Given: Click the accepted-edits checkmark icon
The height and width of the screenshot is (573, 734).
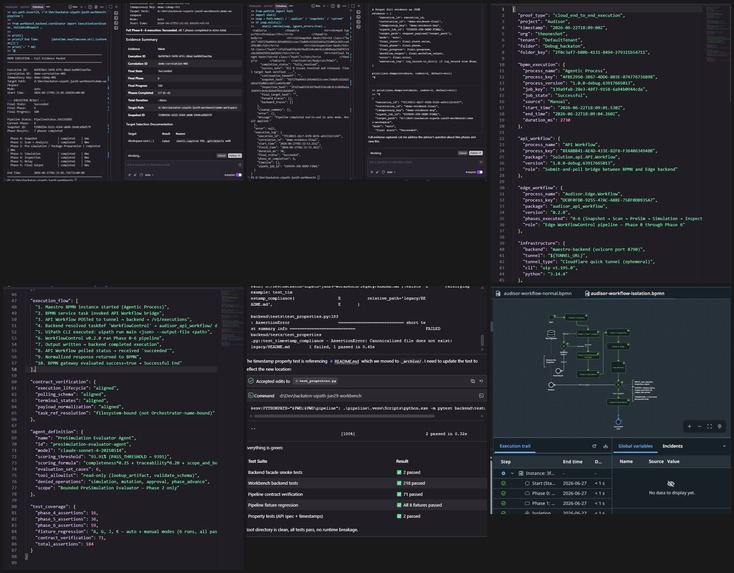Looking at the screenshot, I should tap(251, 381).
